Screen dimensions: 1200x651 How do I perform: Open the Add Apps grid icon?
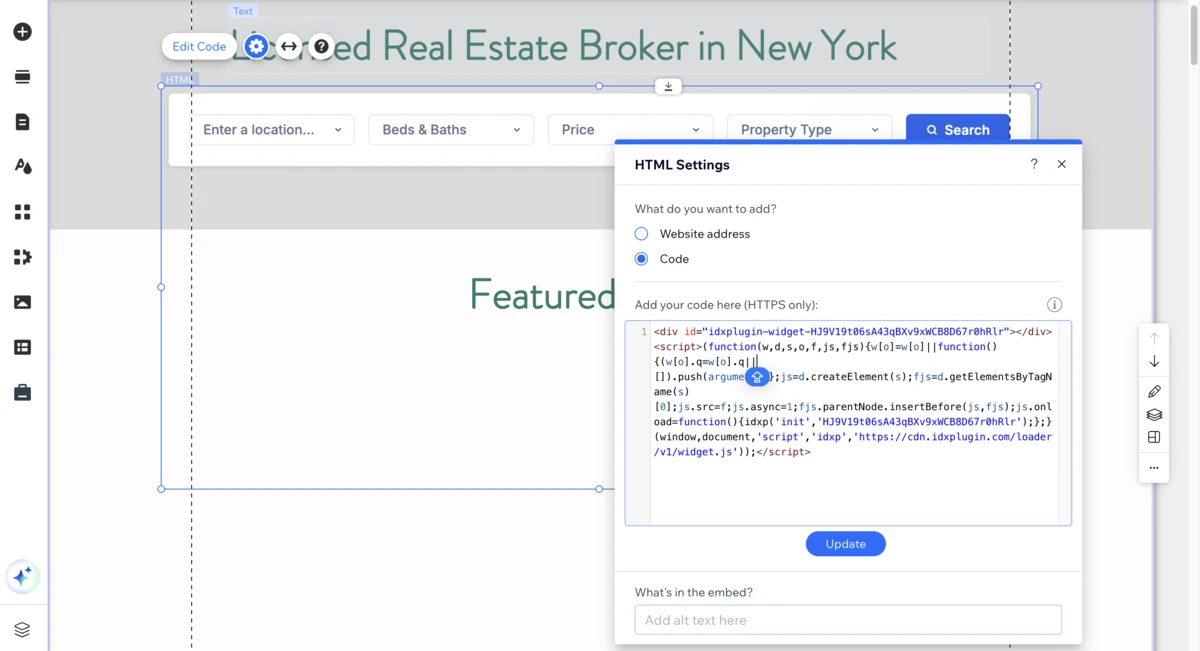(x=22, y=212)
